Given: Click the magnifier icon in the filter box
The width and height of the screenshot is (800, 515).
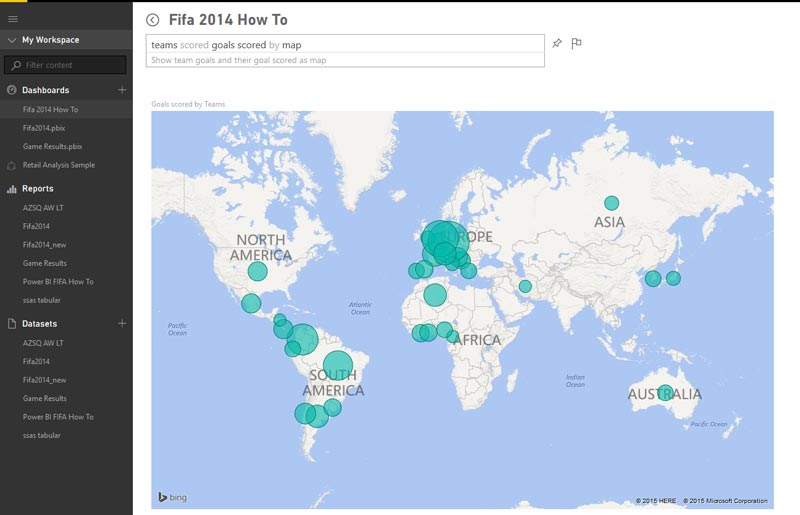Looking at the screenshot, I should pyautogui.click(x=16, y=65).
